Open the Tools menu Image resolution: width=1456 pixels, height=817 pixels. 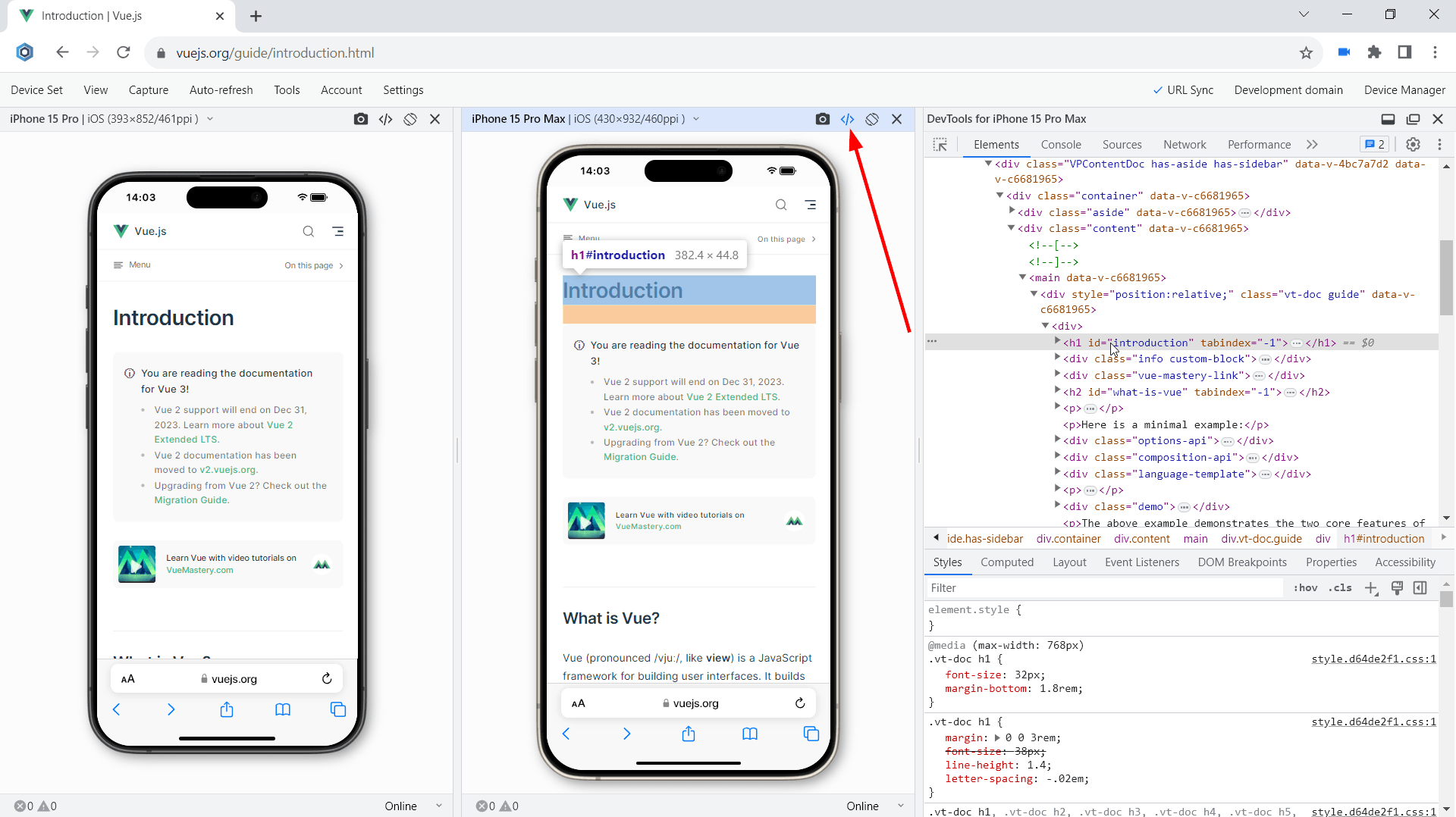pos(287,89)
